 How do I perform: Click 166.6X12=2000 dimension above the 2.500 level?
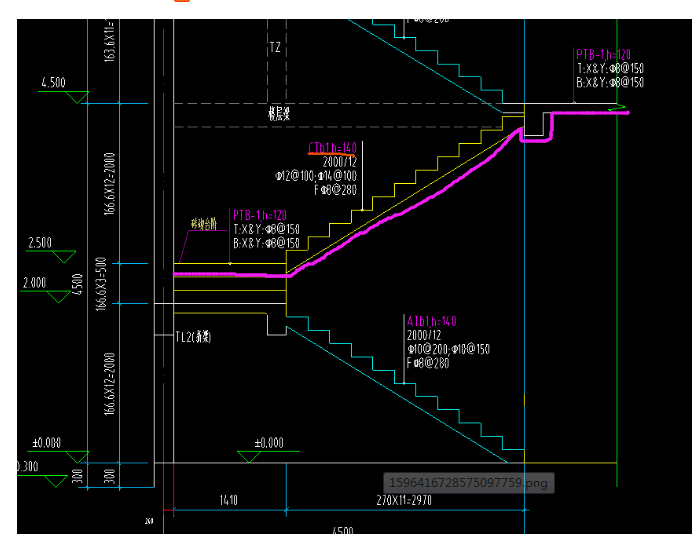[x=110, y=184]
